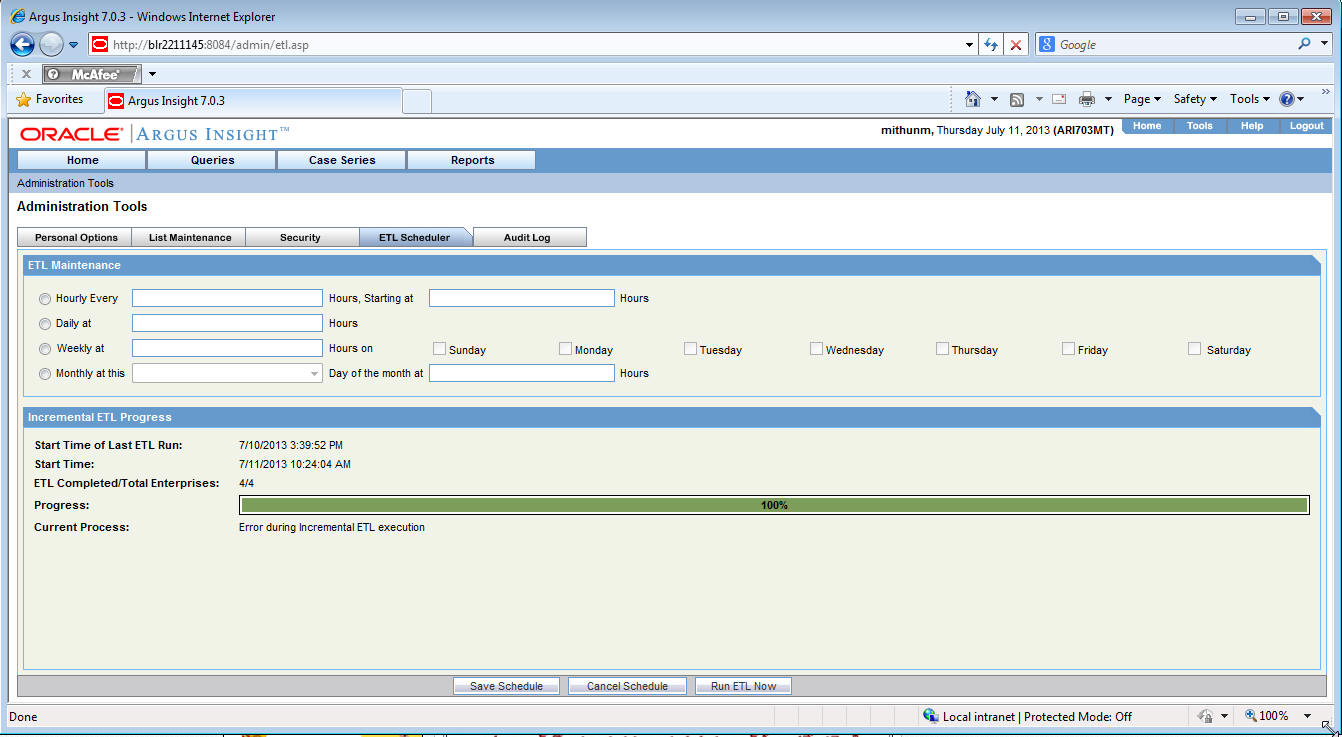Click the Home menu in navigation bar

point(82,160)
